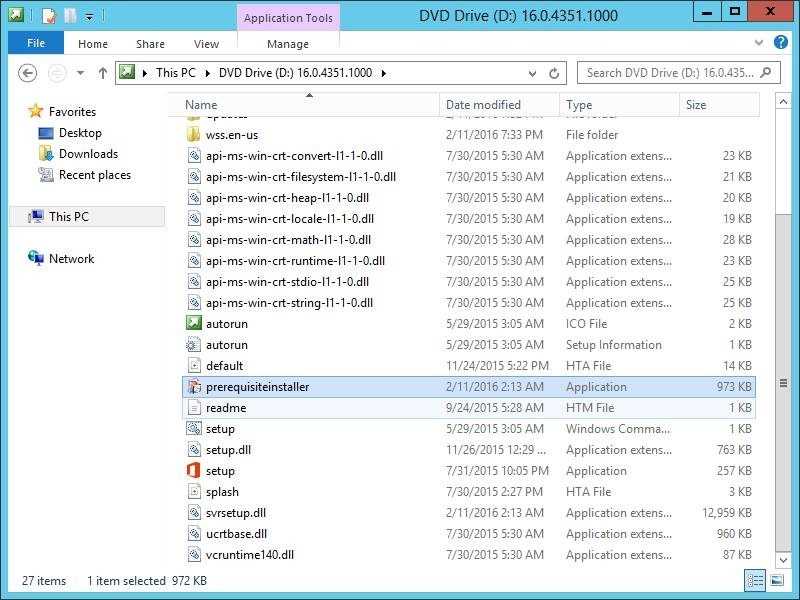Switch to Details view in status bar
This screenshot has width=800, height=600.
[755, 580]
